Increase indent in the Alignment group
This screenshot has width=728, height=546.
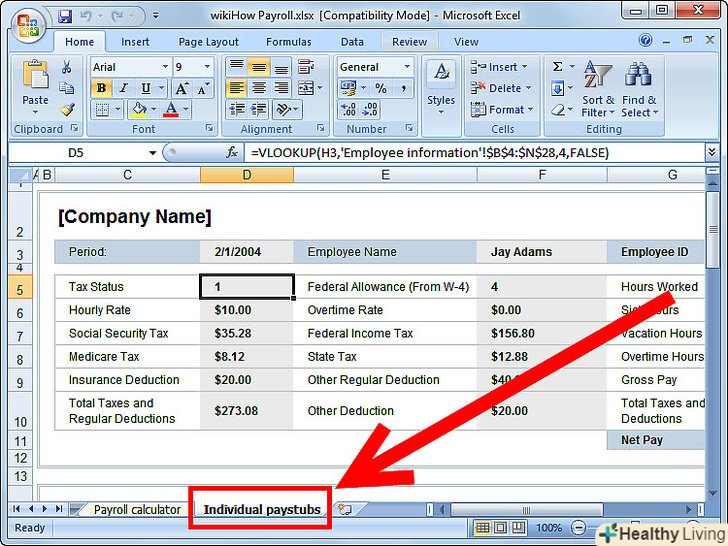(259, 110)
